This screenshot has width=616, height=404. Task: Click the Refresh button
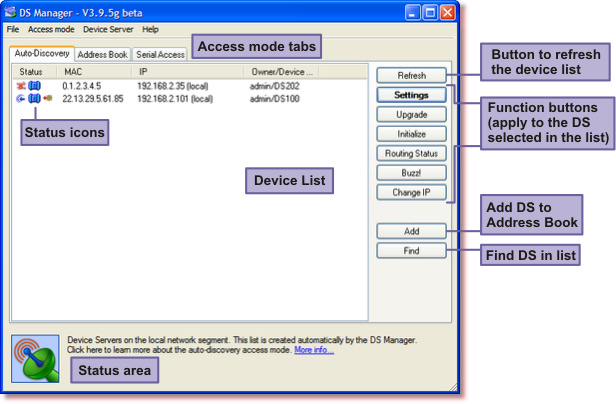pyautogui.click(x=411, y=75)
